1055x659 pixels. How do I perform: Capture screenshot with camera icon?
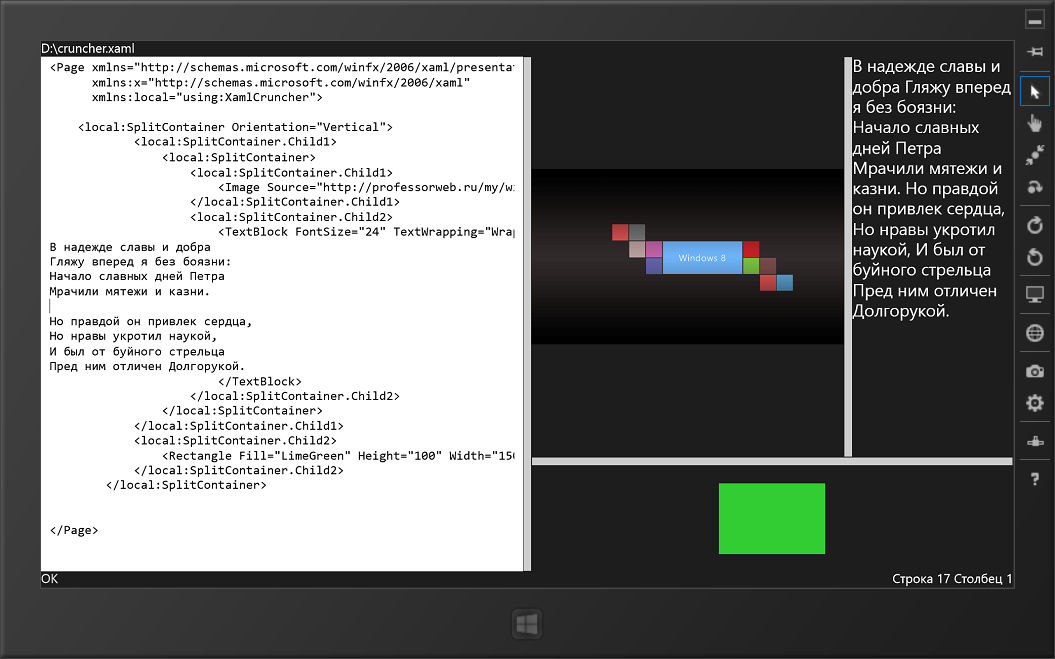click(1034, 371)
